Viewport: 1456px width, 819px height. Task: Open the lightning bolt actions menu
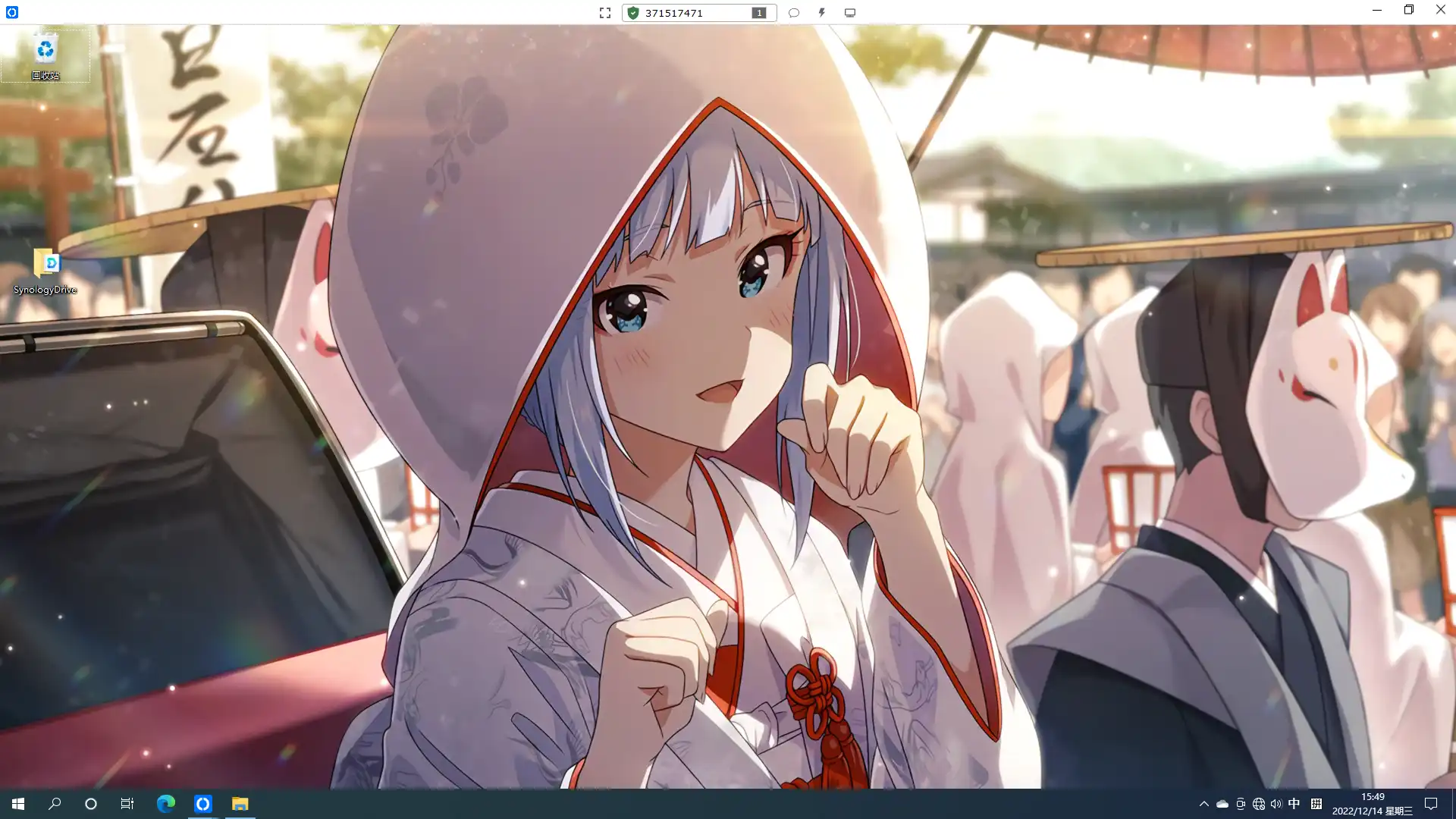(822, 13)
